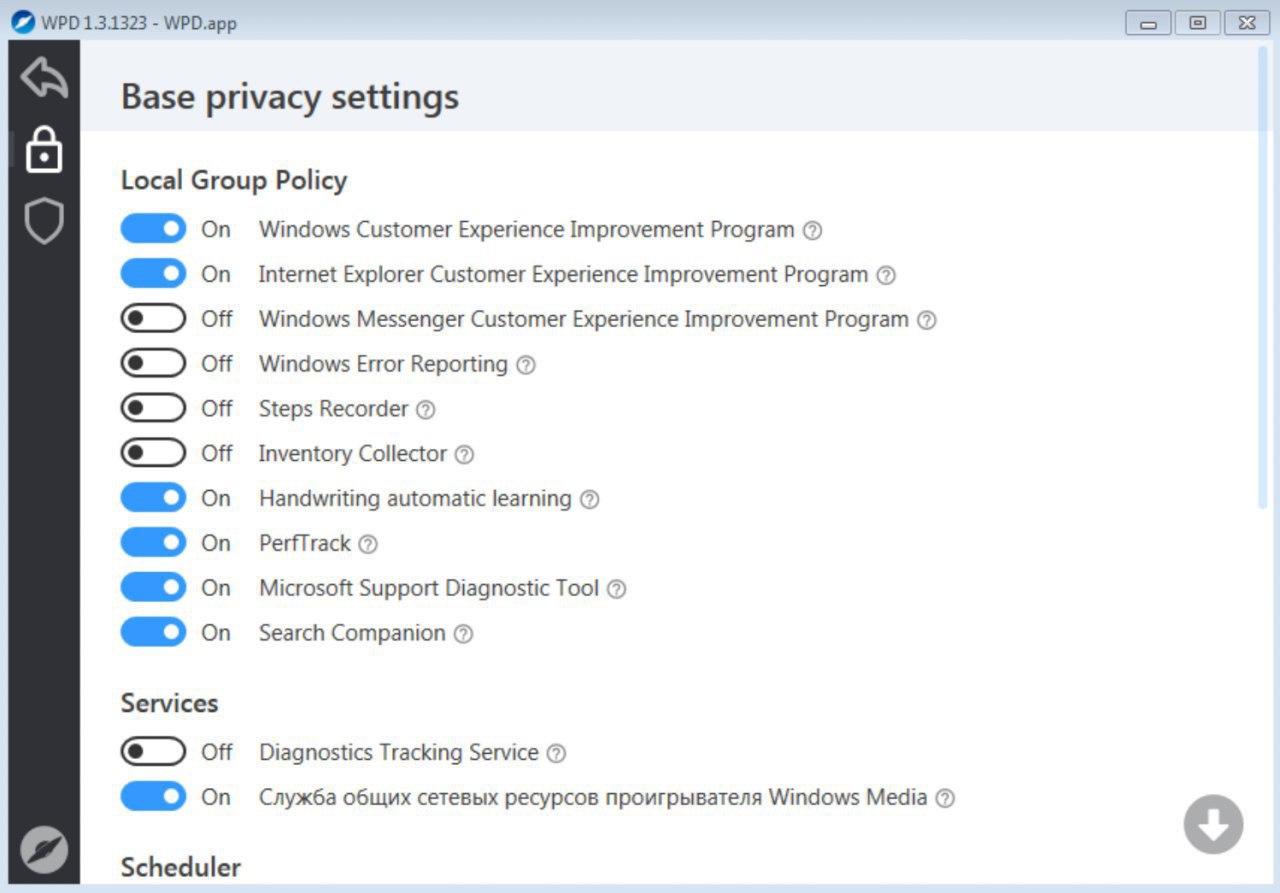Show help for Windows Error Reporting
The width and height of the screenshot is (1280, 893).
pos(526,365)
